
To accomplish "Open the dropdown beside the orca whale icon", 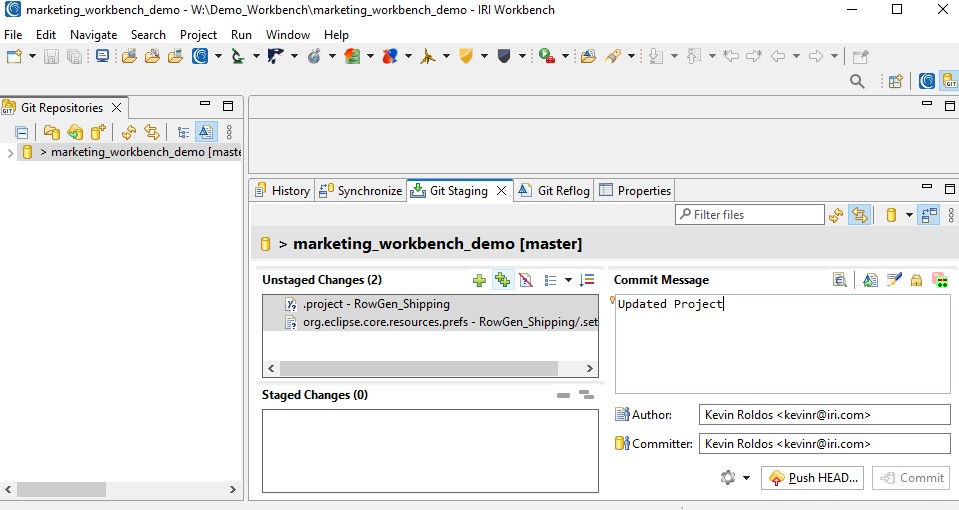I will (x=294, y=56).
